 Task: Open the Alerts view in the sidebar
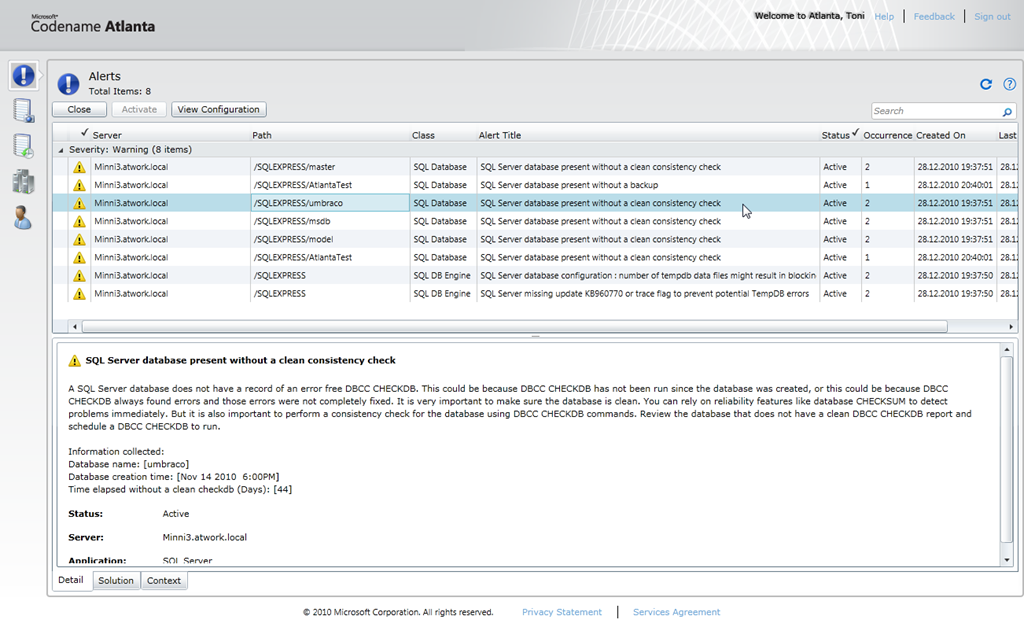click(x=23, y=75)
